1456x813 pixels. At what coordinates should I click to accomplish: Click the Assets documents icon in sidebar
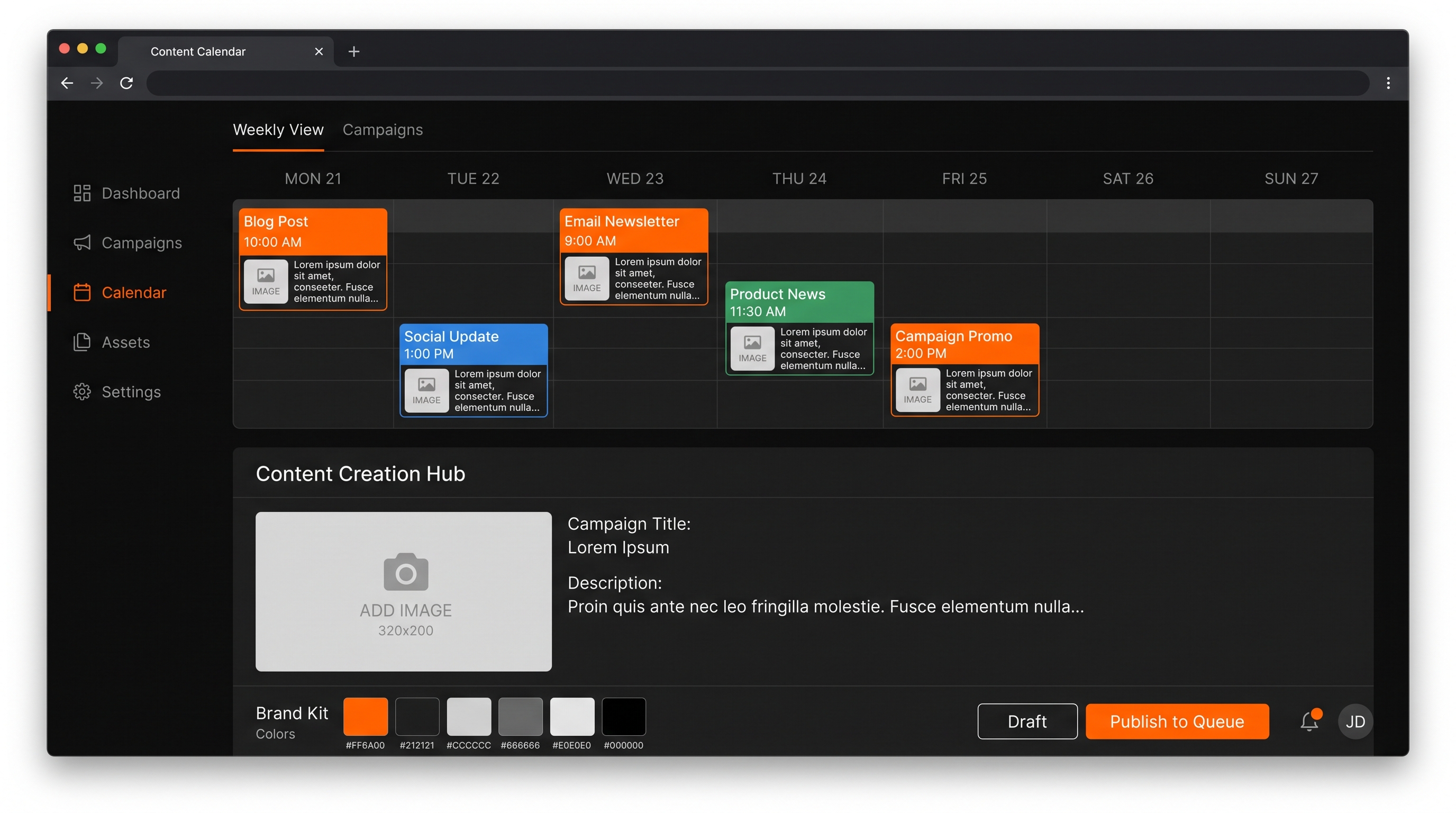pos(82,342)
